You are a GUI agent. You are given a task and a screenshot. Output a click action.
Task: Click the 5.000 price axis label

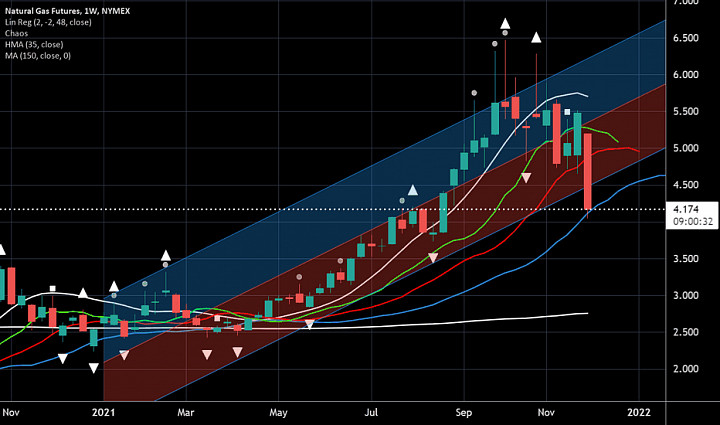point(686,148)
